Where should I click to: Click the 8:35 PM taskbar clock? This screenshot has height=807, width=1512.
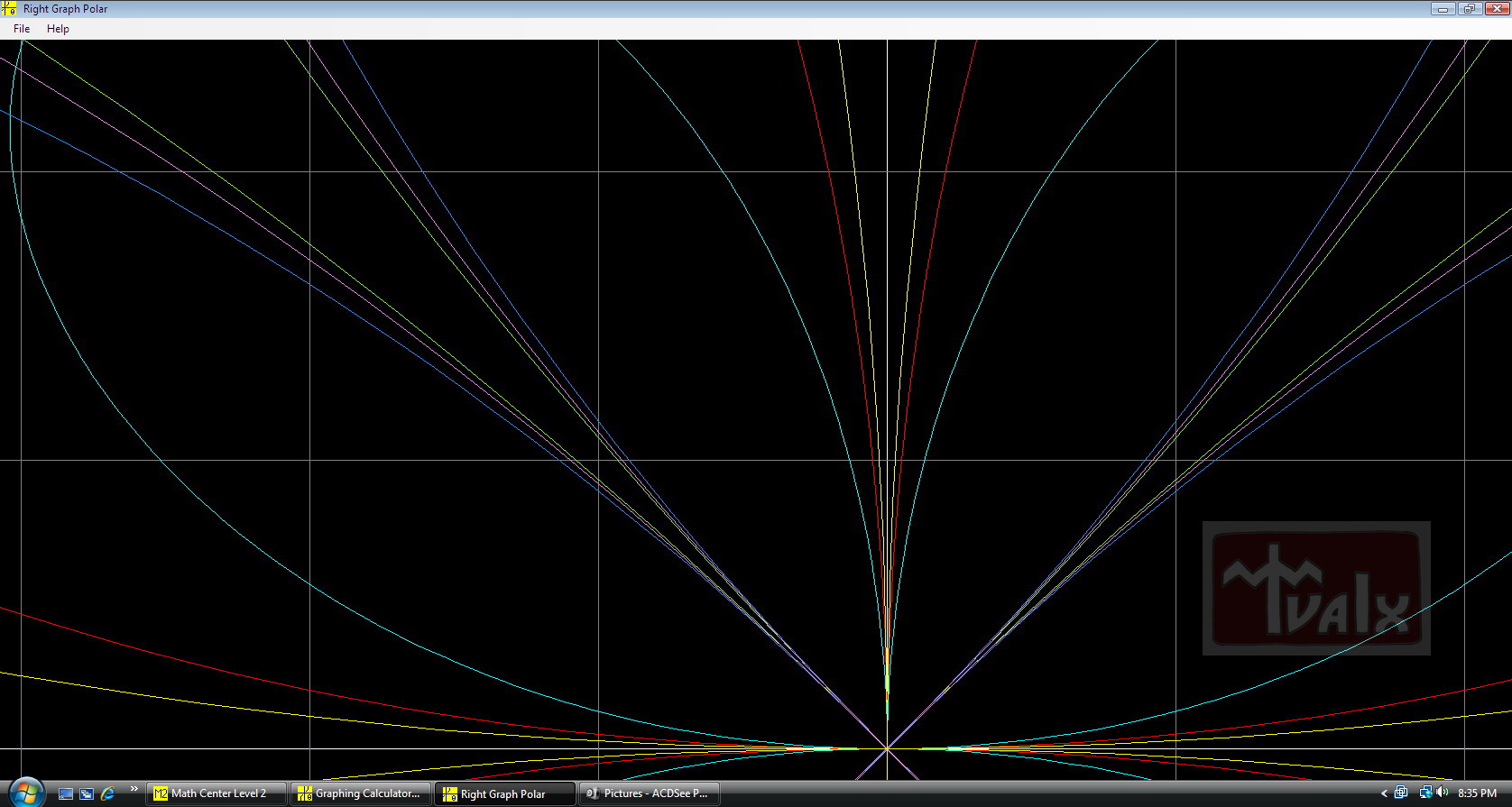1477,793
